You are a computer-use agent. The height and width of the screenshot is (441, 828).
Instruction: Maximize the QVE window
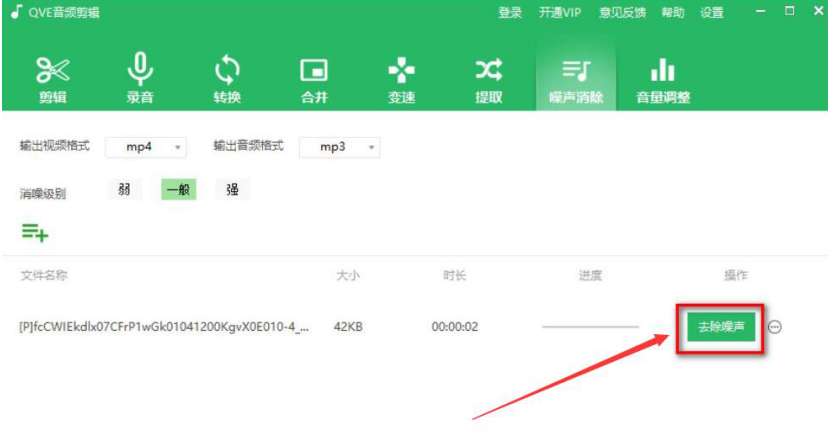click(789, 11)
